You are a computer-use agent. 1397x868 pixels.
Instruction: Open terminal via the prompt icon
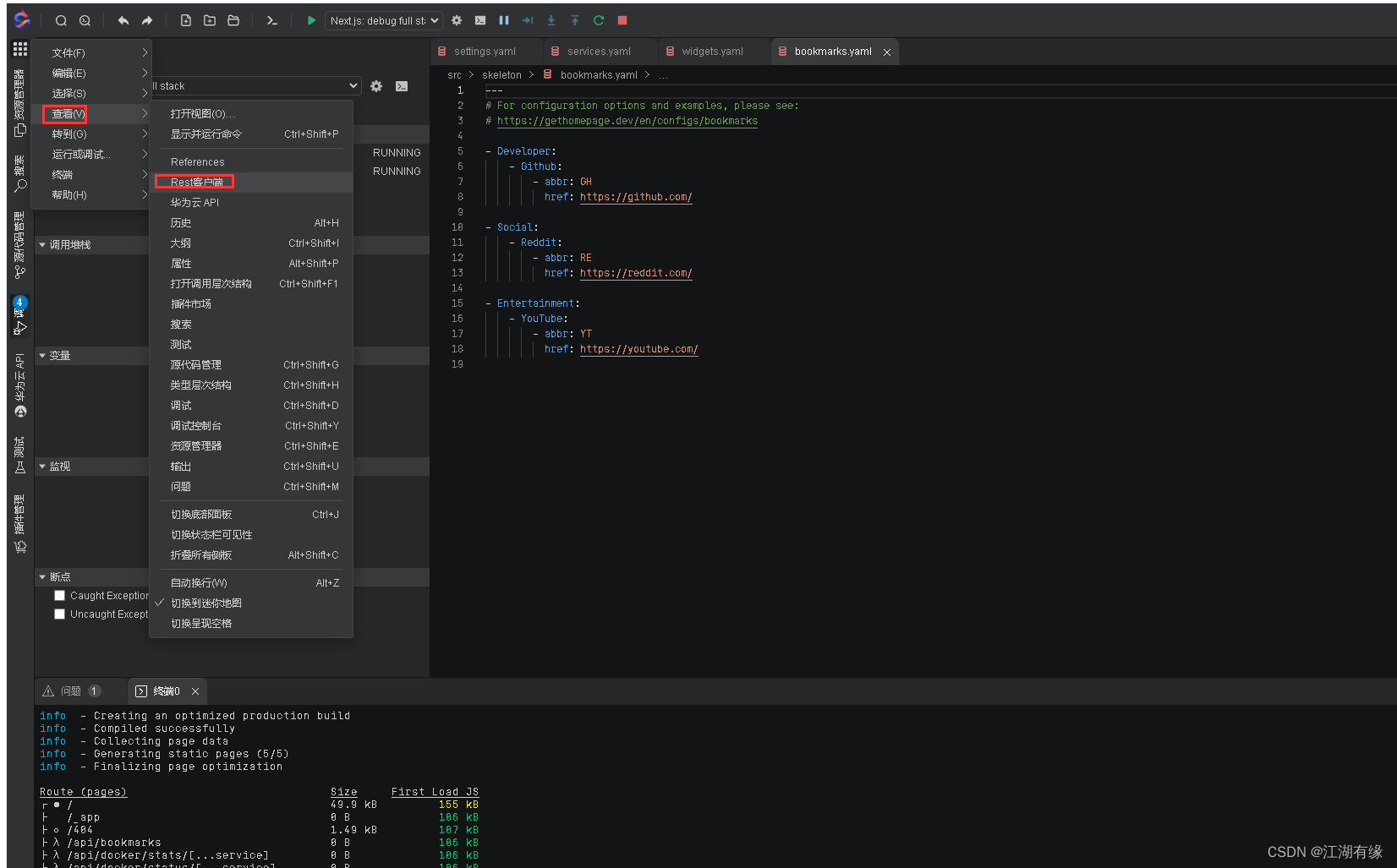pyautogui.click(x=272, y=20)
